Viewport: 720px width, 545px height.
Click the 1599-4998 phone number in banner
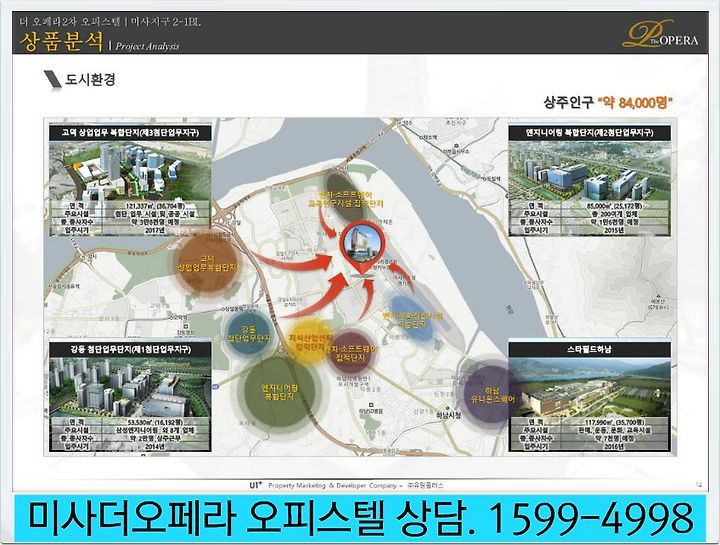click(590, 518)
